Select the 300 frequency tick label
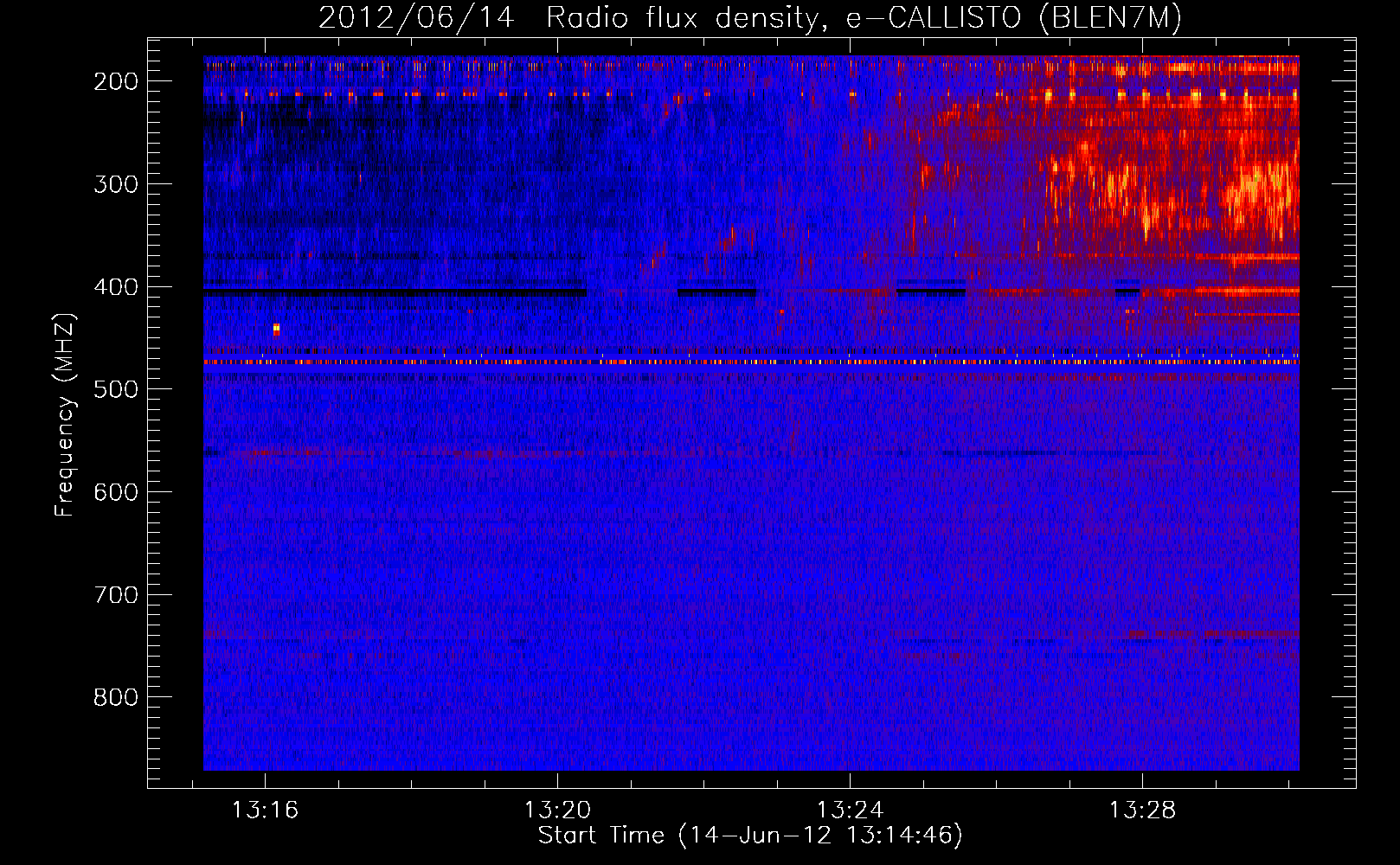1400x865 pixels. click(x=116, y=184)
